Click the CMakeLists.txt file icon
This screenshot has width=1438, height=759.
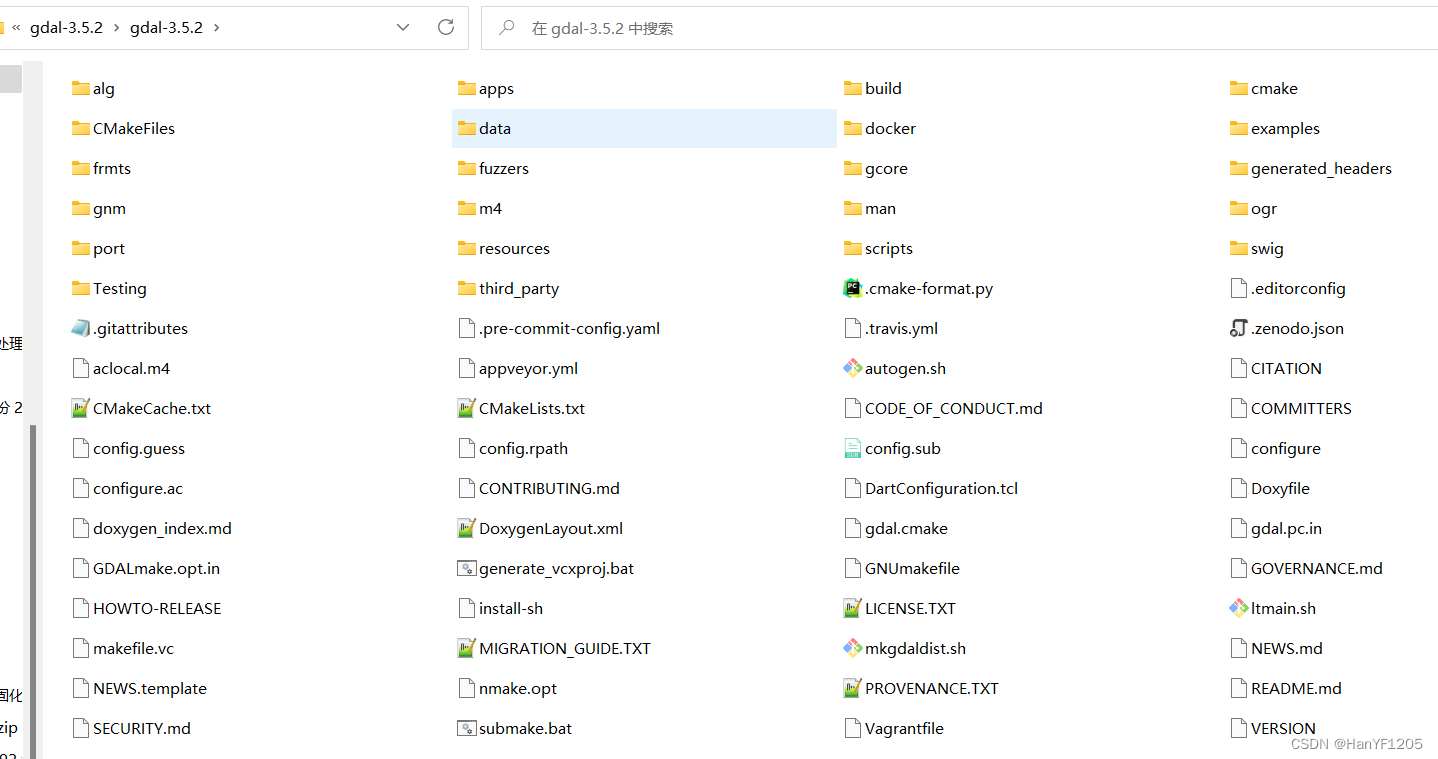[467, 408]
